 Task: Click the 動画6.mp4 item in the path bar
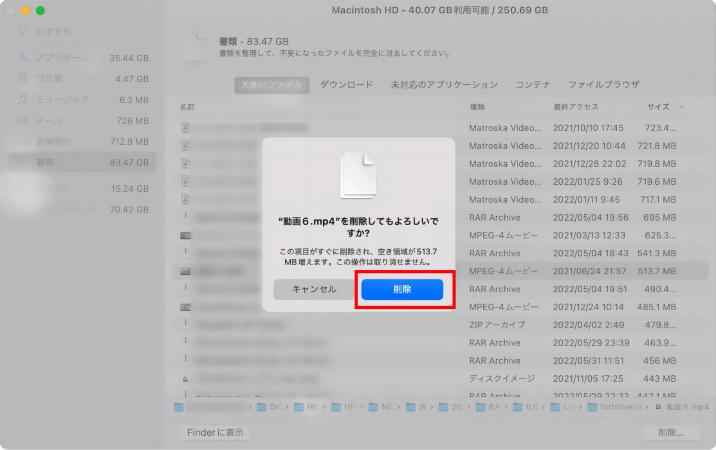point(682,407)
